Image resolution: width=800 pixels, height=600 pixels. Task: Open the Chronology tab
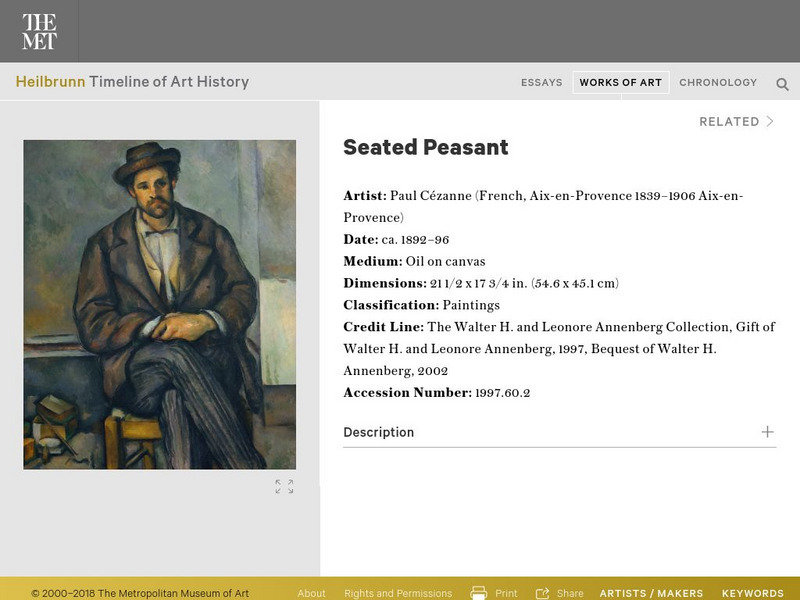tap(718, 83)
